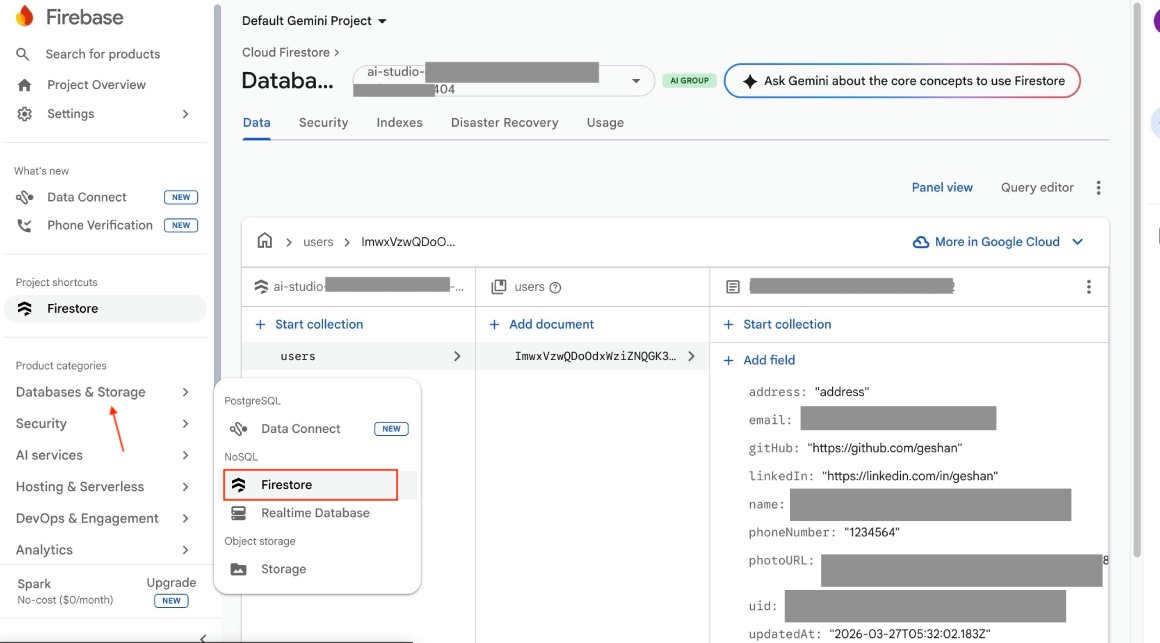This screenshot has width=1160, height=643.
Task: Switch to the Indexes tab
Action: click(x=399, y=122)
